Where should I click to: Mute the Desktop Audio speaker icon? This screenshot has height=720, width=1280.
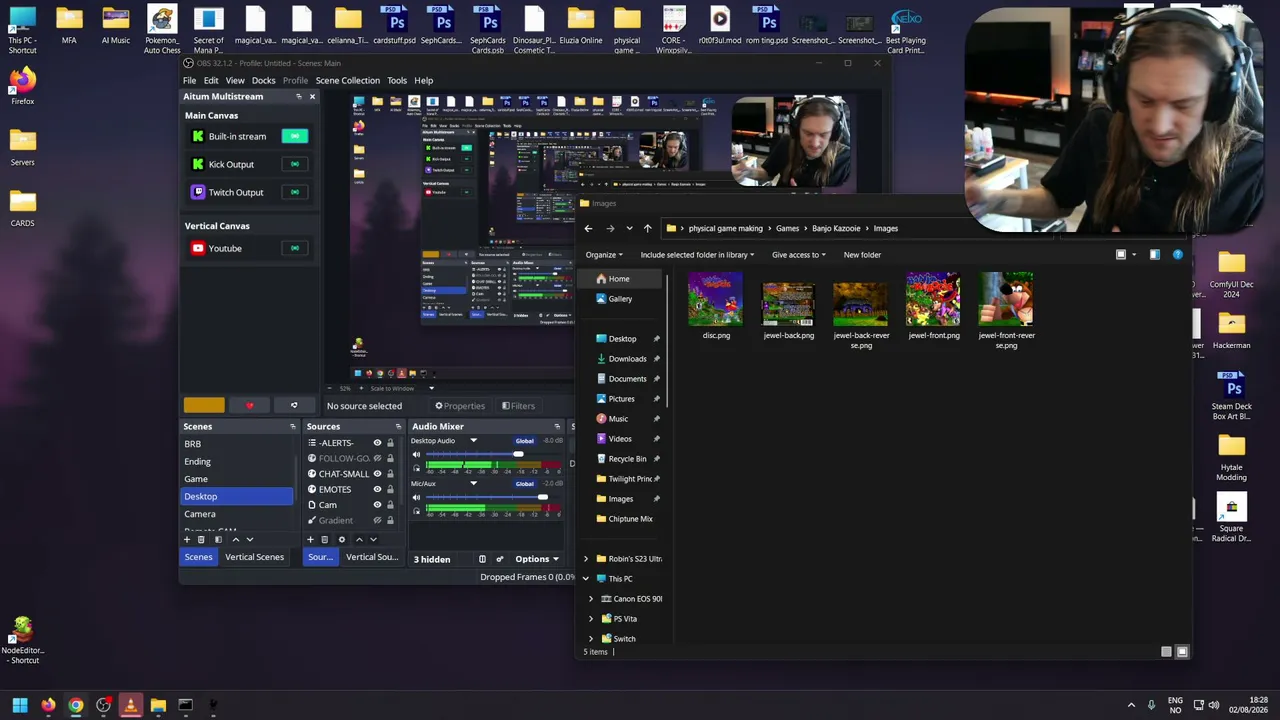click(x=417, y=455)
